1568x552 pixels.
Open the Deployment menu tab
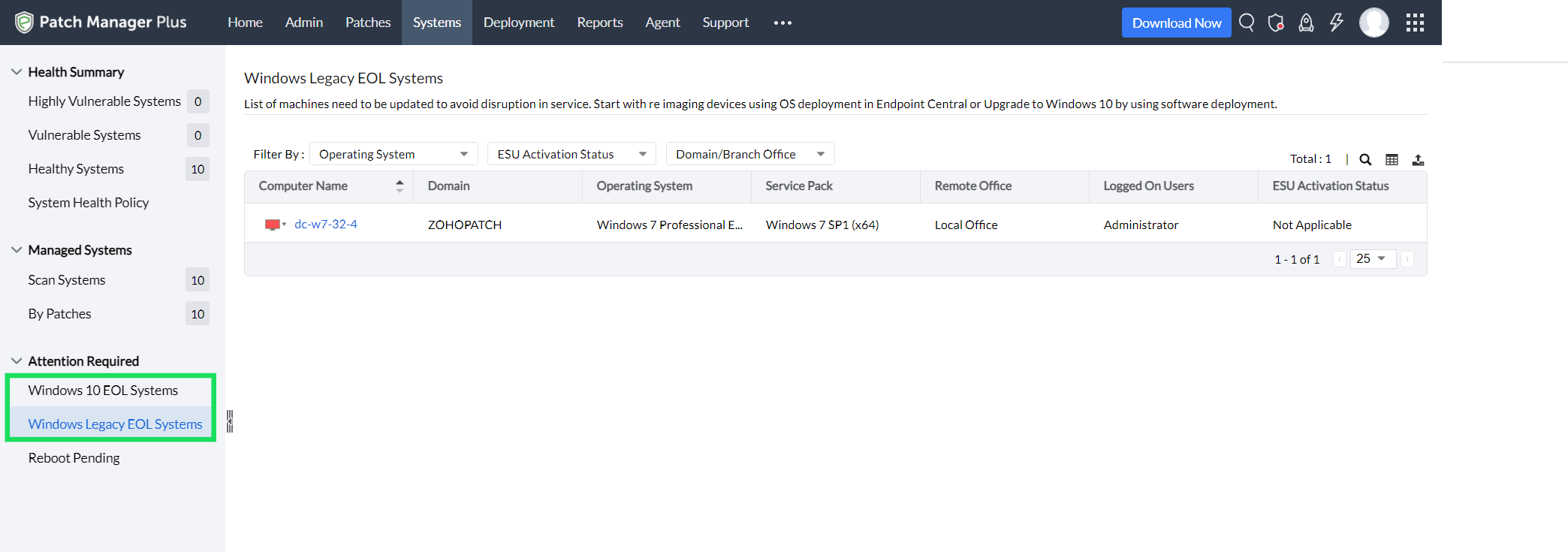point(519,23)
